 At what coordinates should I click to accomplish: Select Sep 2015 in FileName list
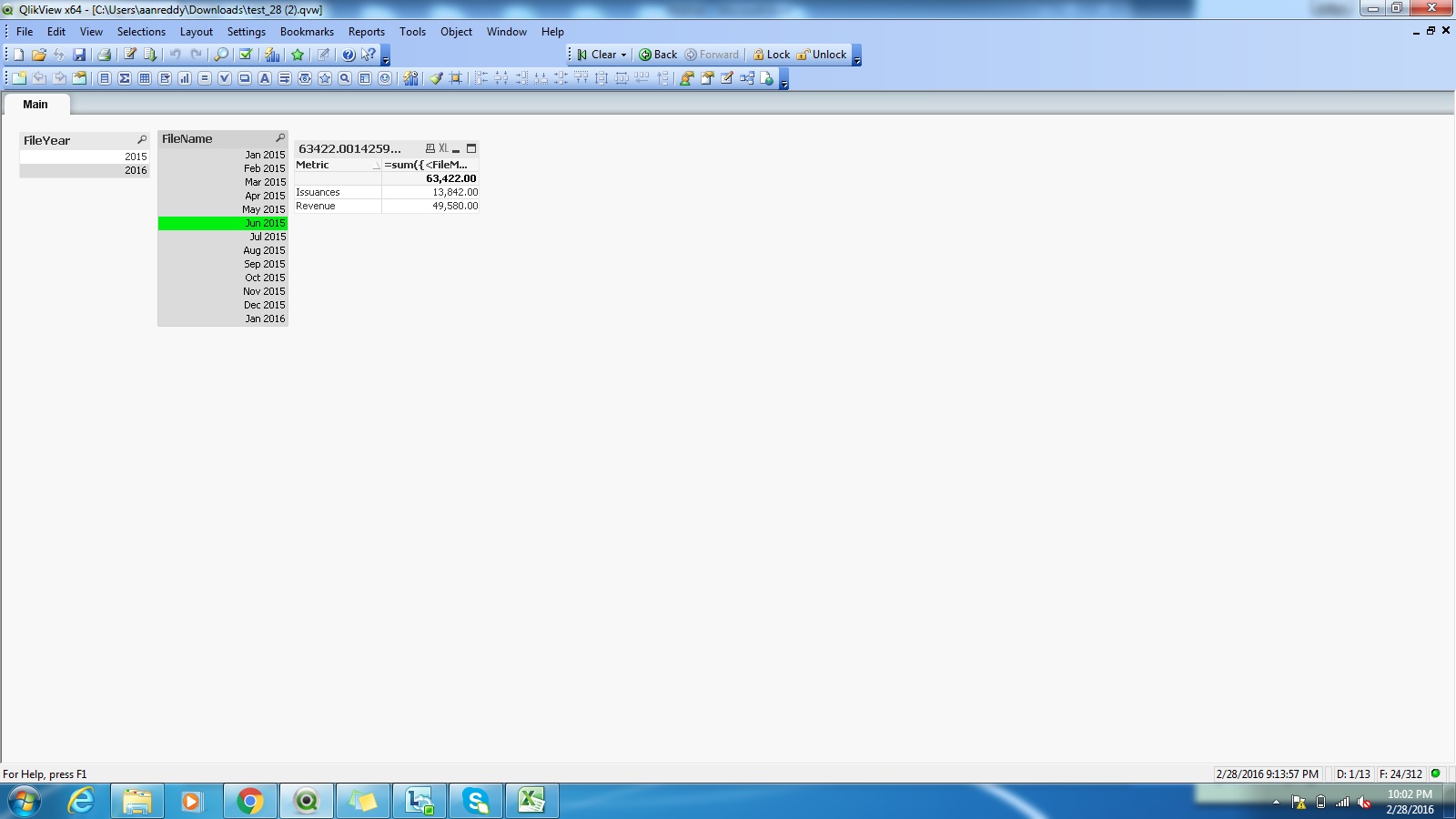click(x=223, y=264)
